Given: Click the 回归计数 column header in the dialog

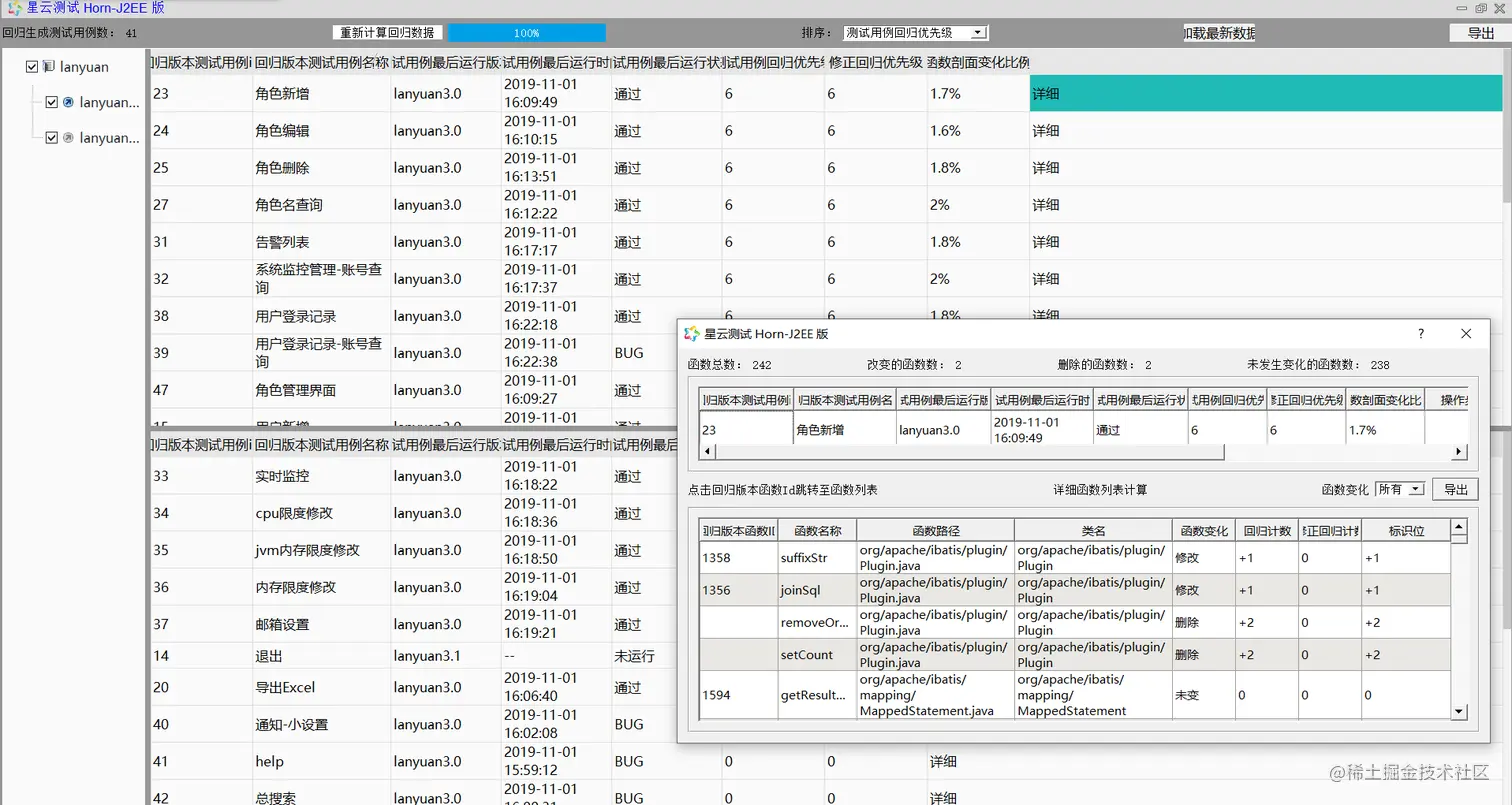Looking at the screenshot, I should pyautogui.click(x=1266, y=530).
